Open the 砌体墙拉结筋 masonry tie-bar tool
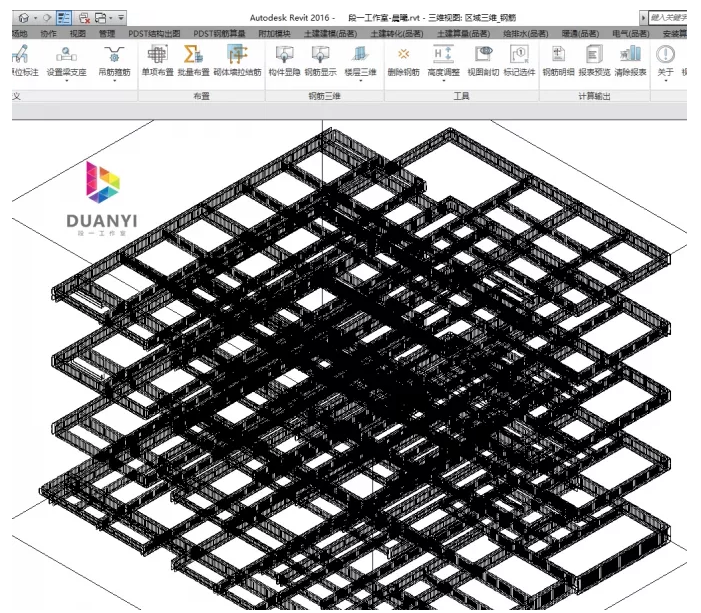The width and height of the screenshot is (701, 613). (236, 59)
